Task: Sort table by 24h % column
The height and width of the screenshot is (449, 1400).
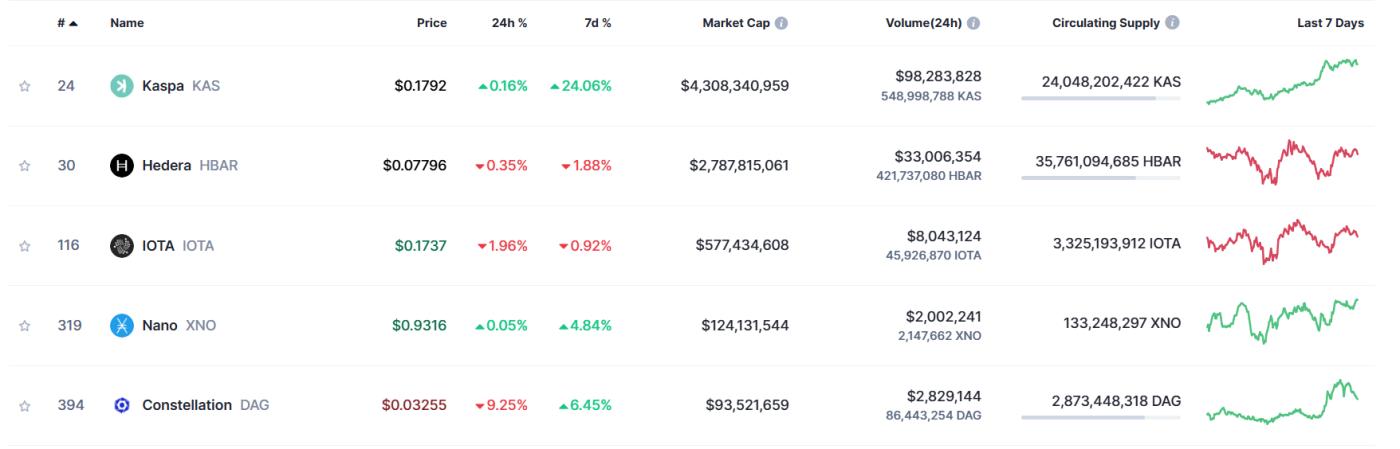Action: click(509, 23)
